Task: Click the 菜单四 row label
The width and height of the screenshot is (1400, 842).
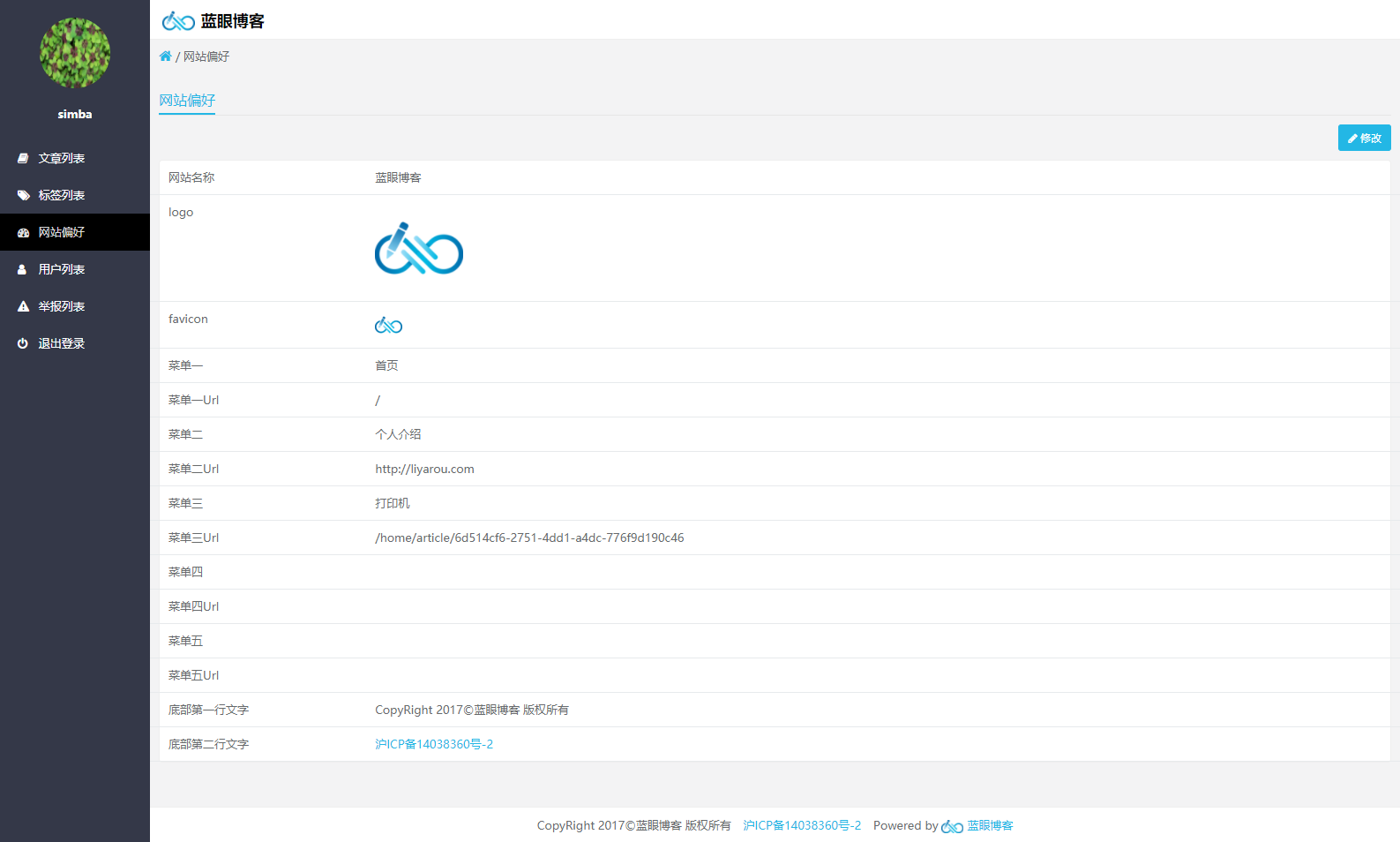Action: (185, 572)
